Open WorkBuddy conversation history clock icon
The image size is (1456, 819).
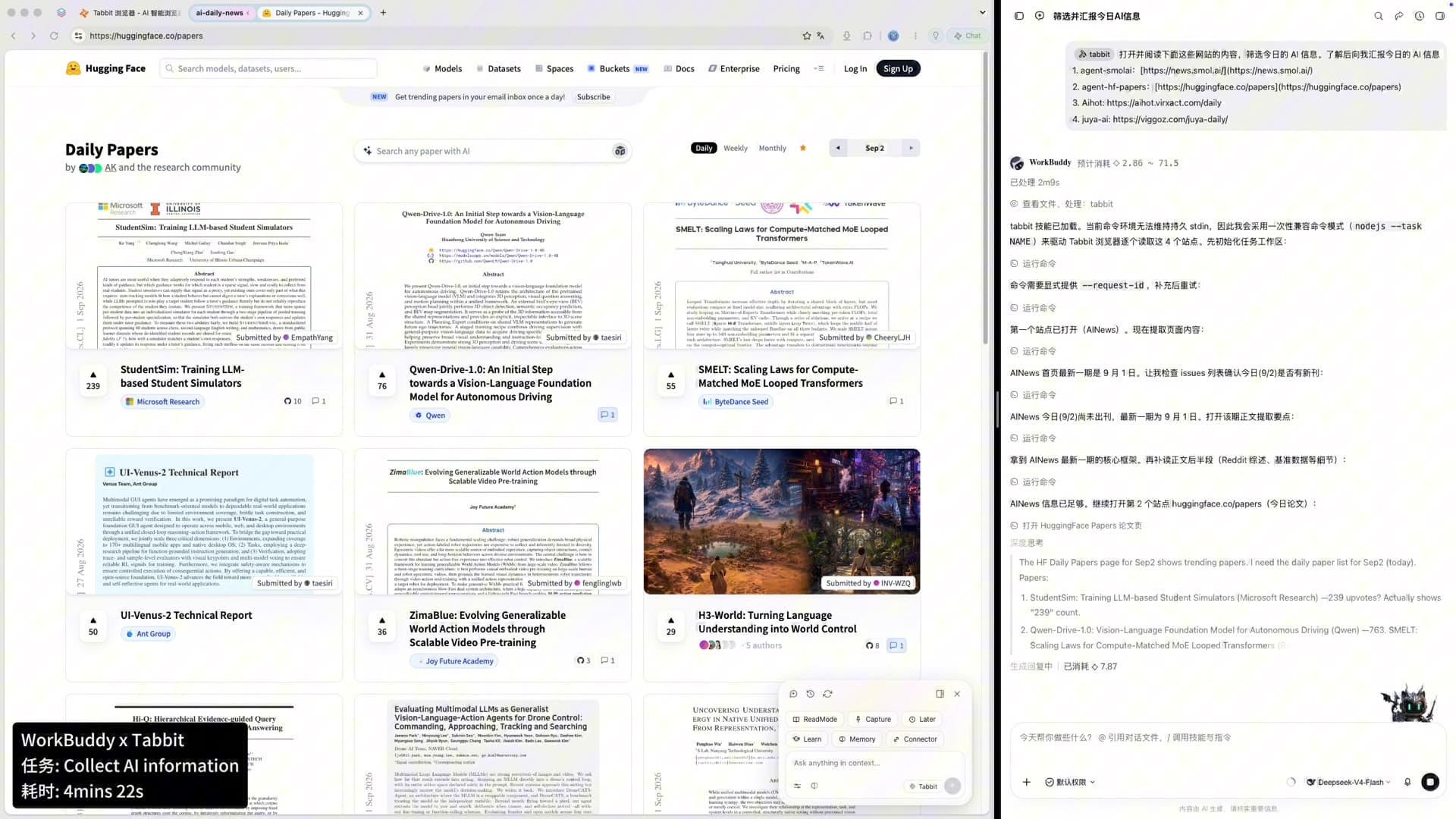1420,16
